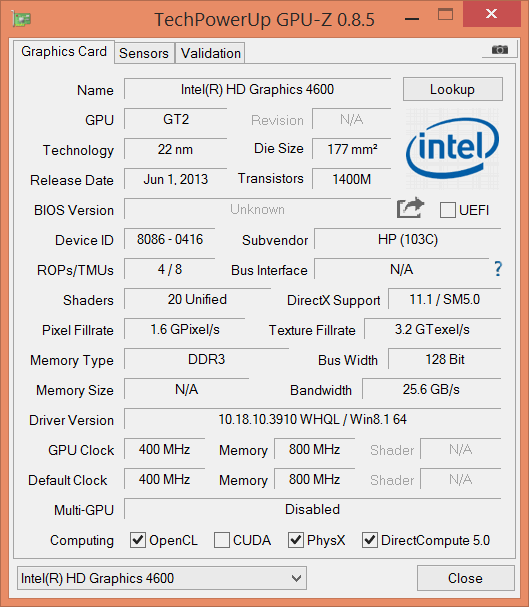
Task: Switch to the Validation tab
Action: click(x=211, y=53)
